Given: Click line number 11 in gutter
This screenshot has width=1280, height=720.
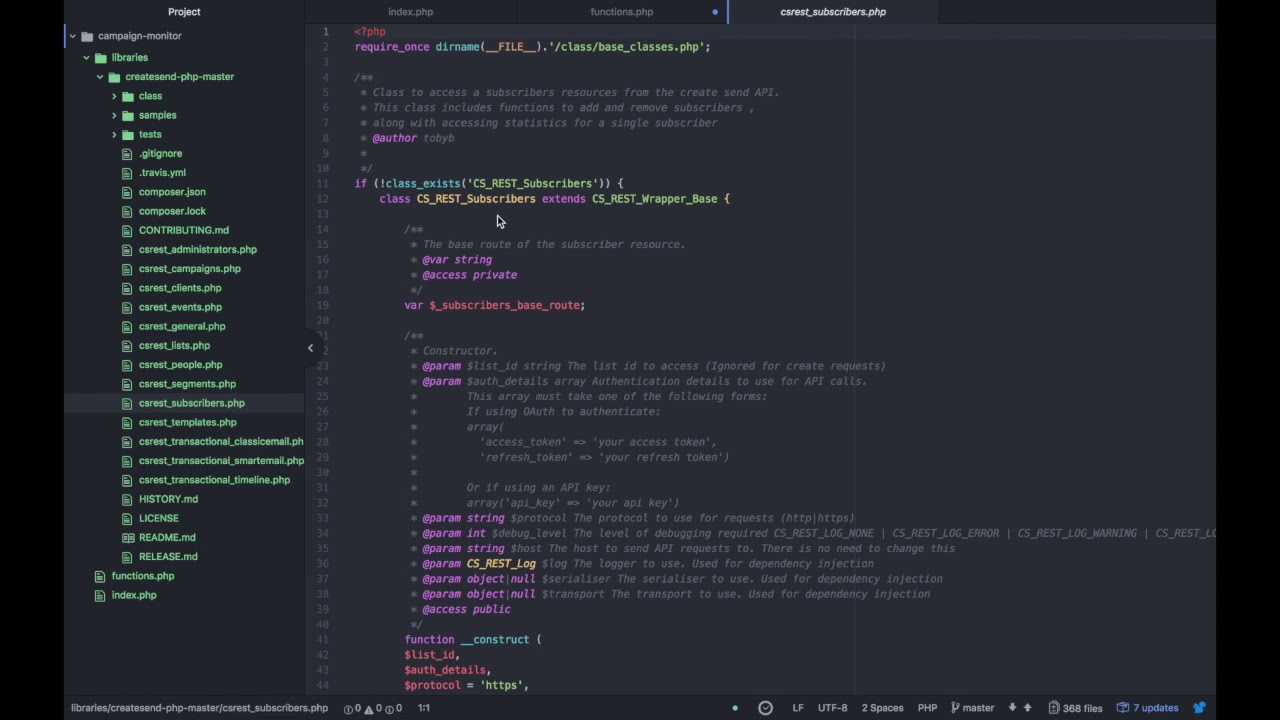Looking at the screenshot, I should coord(322,184).
